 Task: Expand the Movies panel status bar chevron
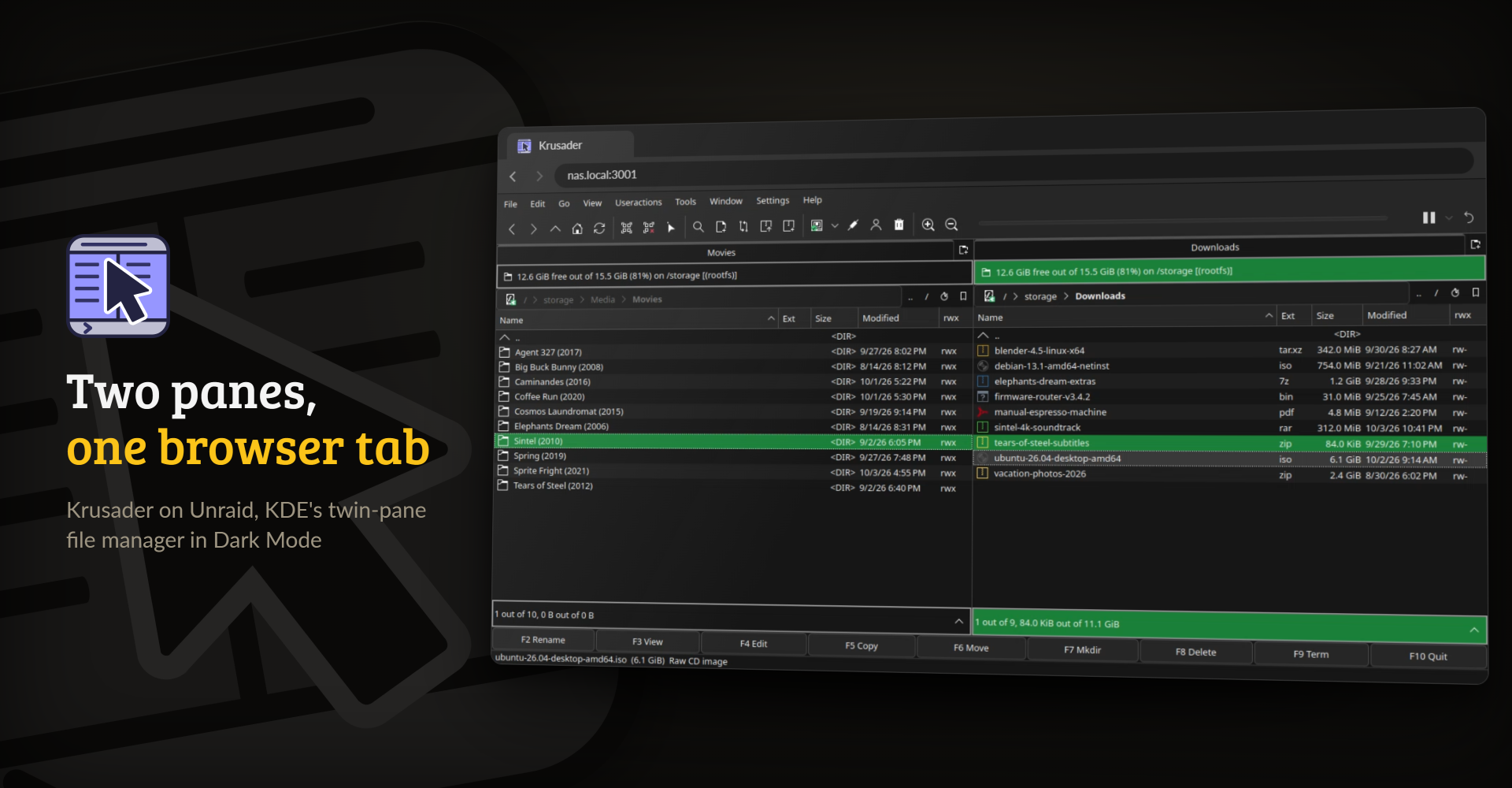coord(958,622)
